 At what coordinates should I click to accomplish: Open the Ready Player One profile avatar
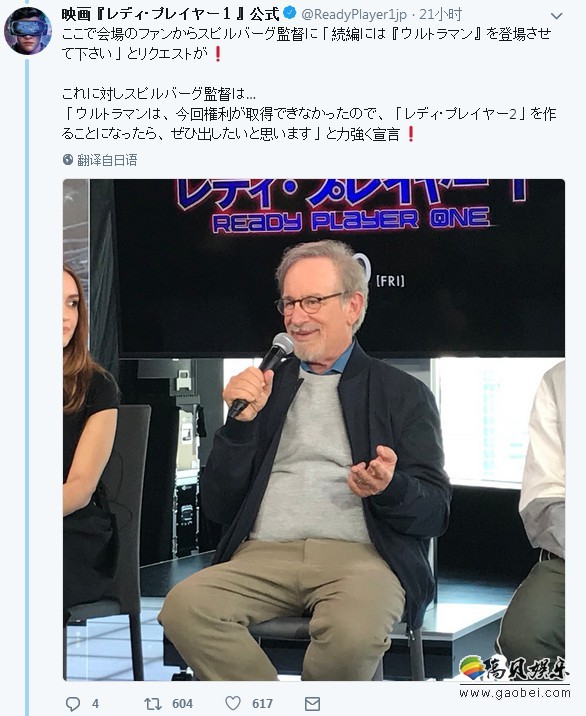point(28,31)
